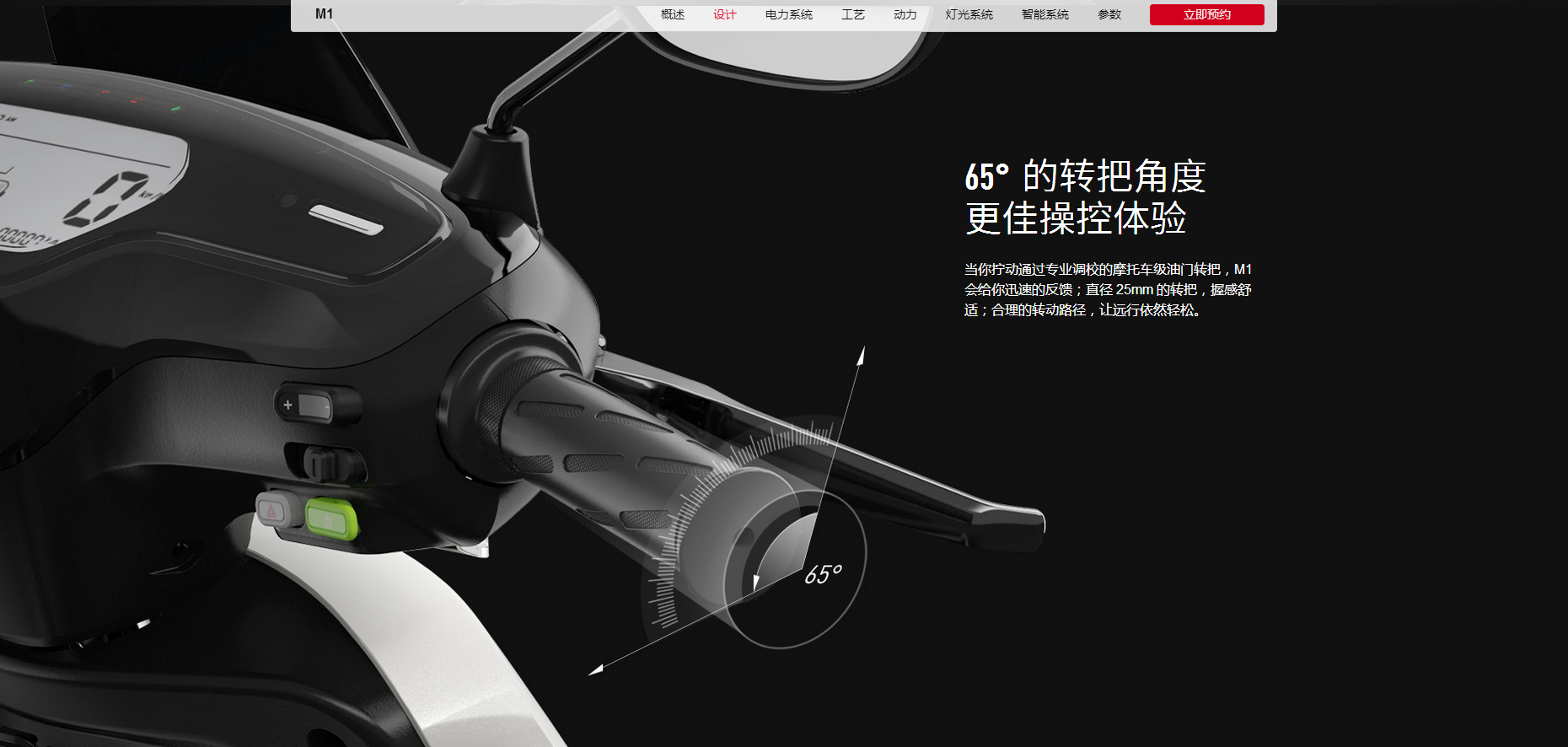Click the hazard triangle button on handlebar image
This screenshot has width=1568, height=747.
coord(273,510)
